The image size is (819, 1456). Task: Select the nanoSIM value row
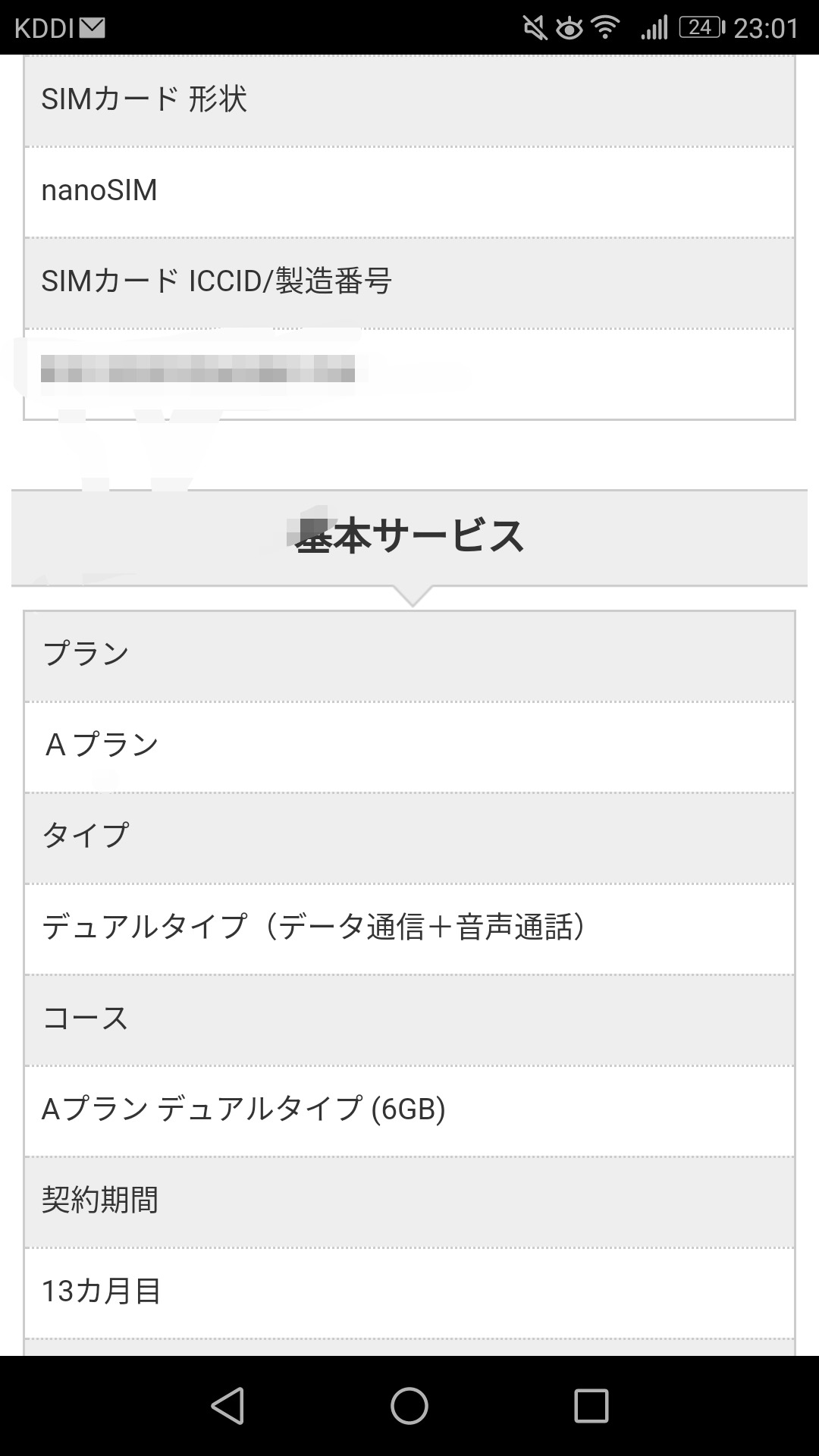coord(409,191)
